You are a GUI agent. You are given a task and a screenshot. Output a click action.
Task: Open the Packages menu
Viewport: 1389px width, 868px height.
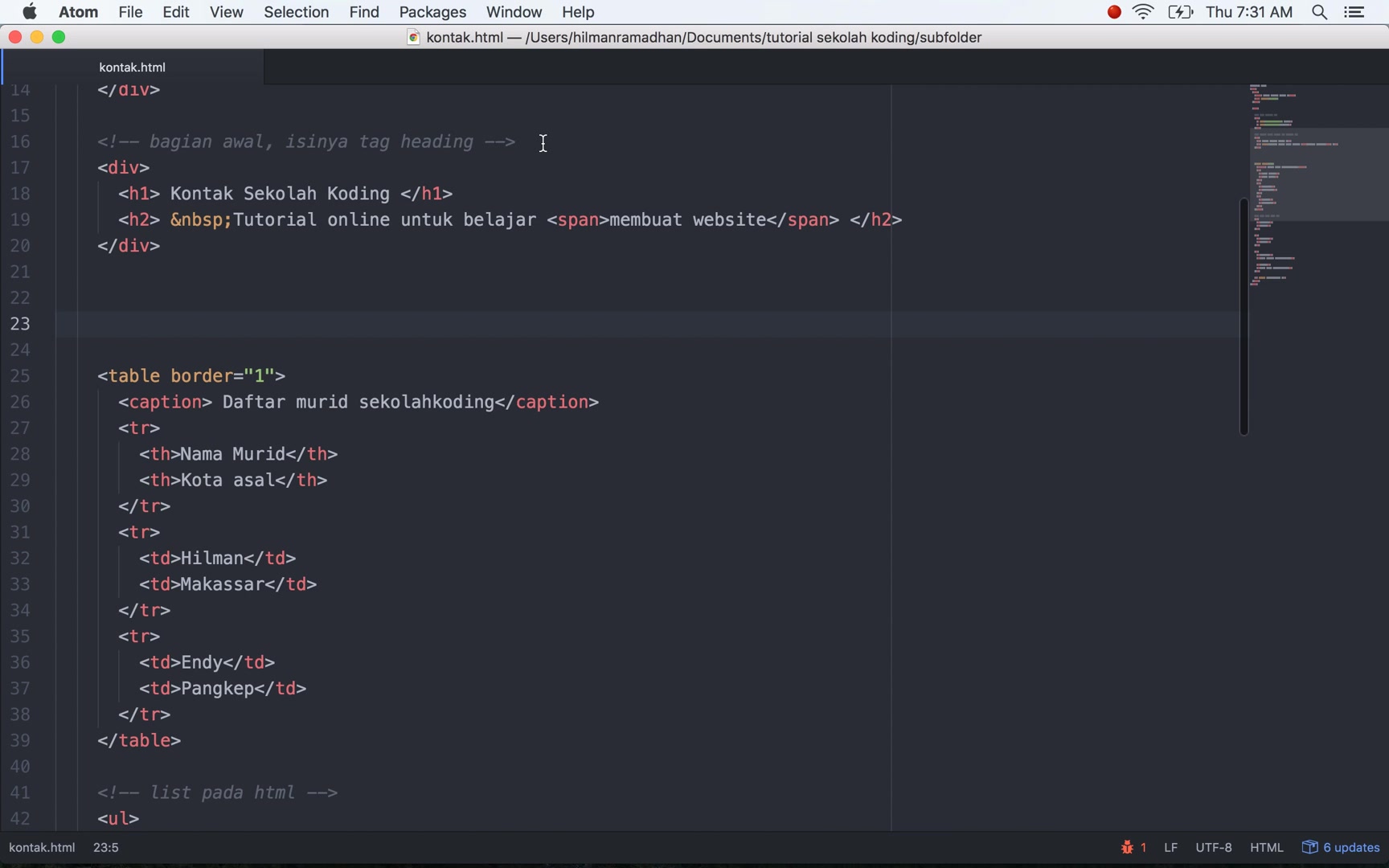pyautogui.click(x=432, y=12)
